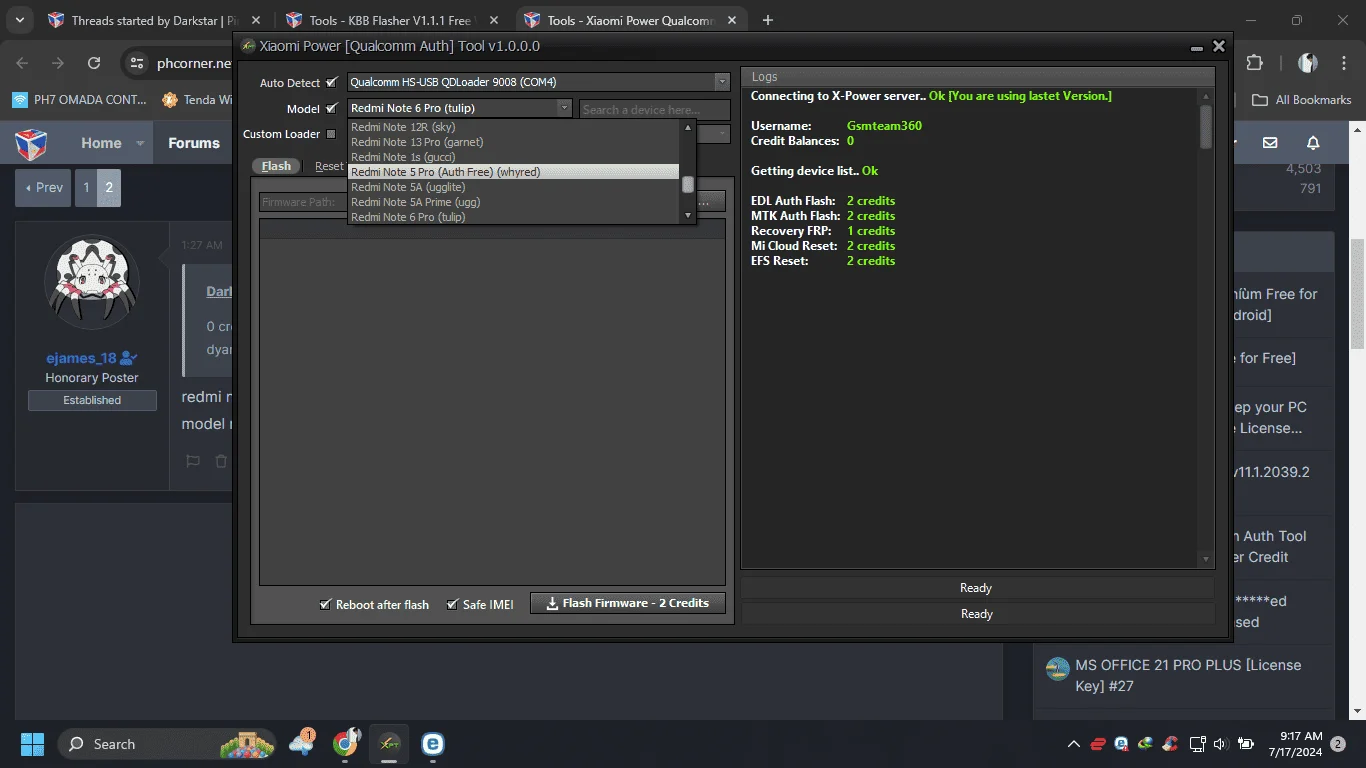Go to the Prev page of thread
Screen dimensions: 1366x768
[43, 187]
